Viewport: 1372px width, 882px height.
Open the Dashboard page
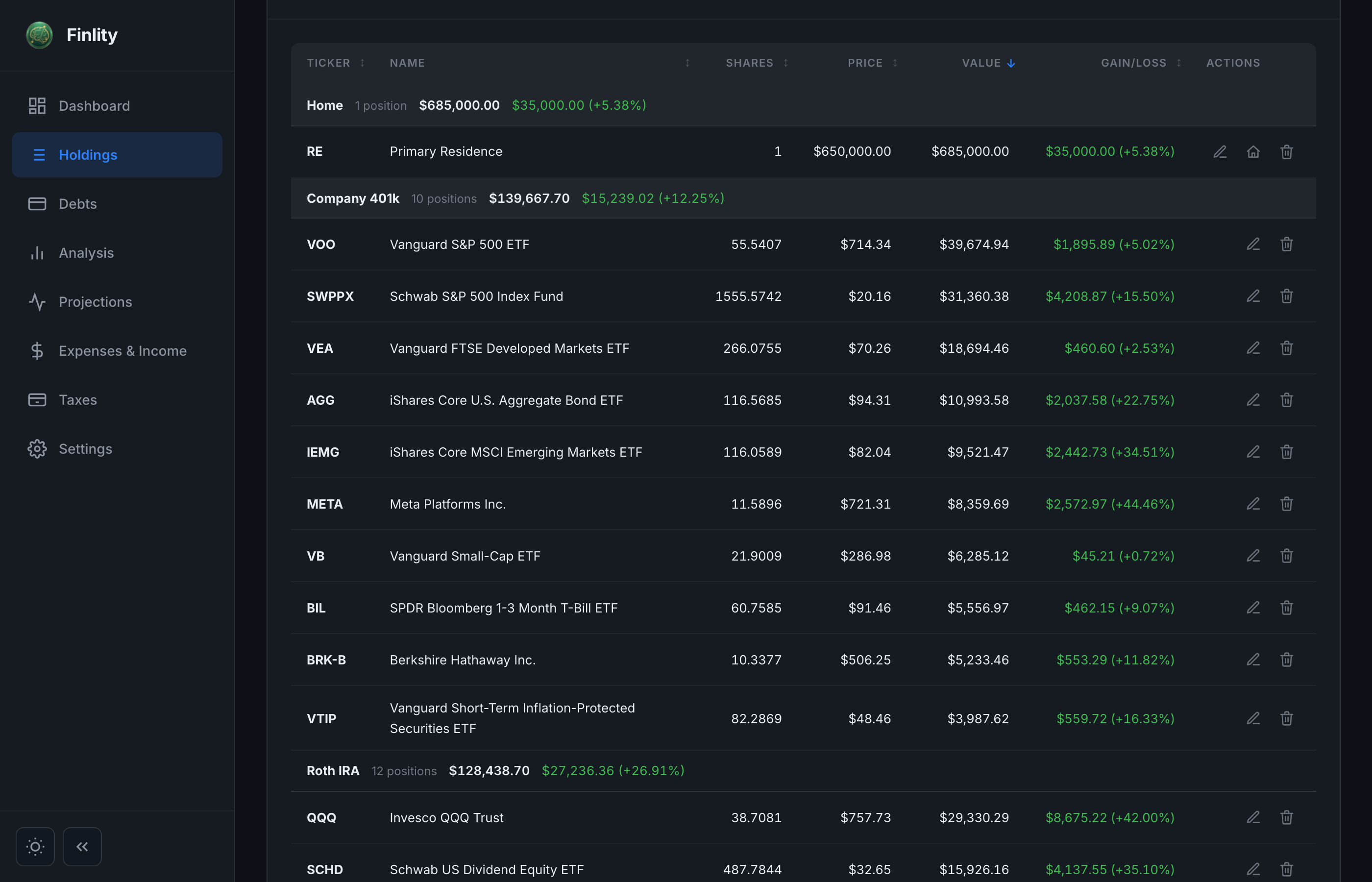(117, 106)
